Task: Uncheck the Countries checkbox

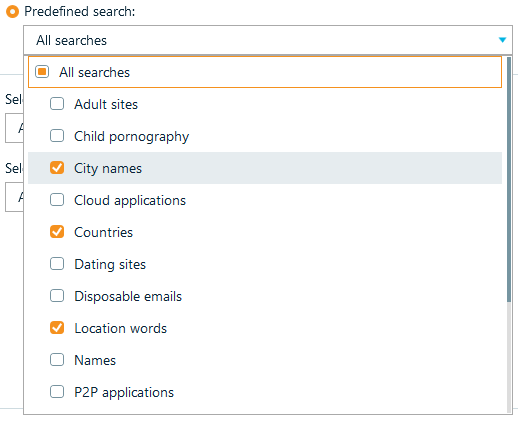Action: pyautogui.click(x=57, y=232)
